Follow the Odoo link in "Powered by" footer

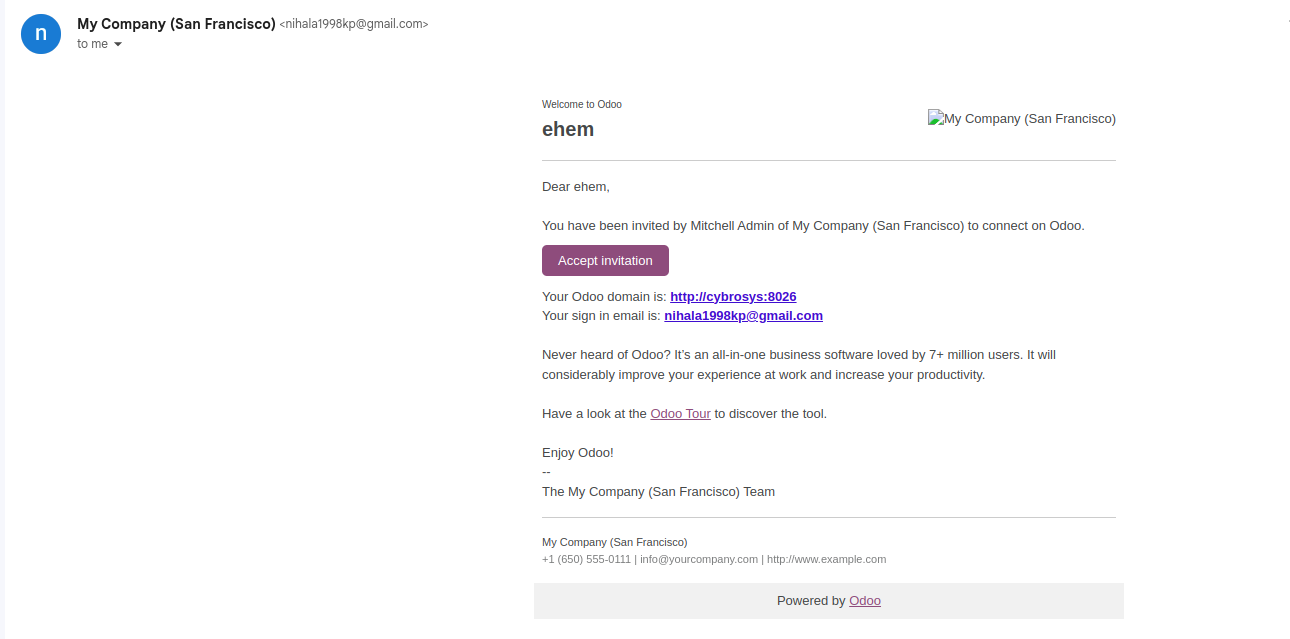click(865, 600)
